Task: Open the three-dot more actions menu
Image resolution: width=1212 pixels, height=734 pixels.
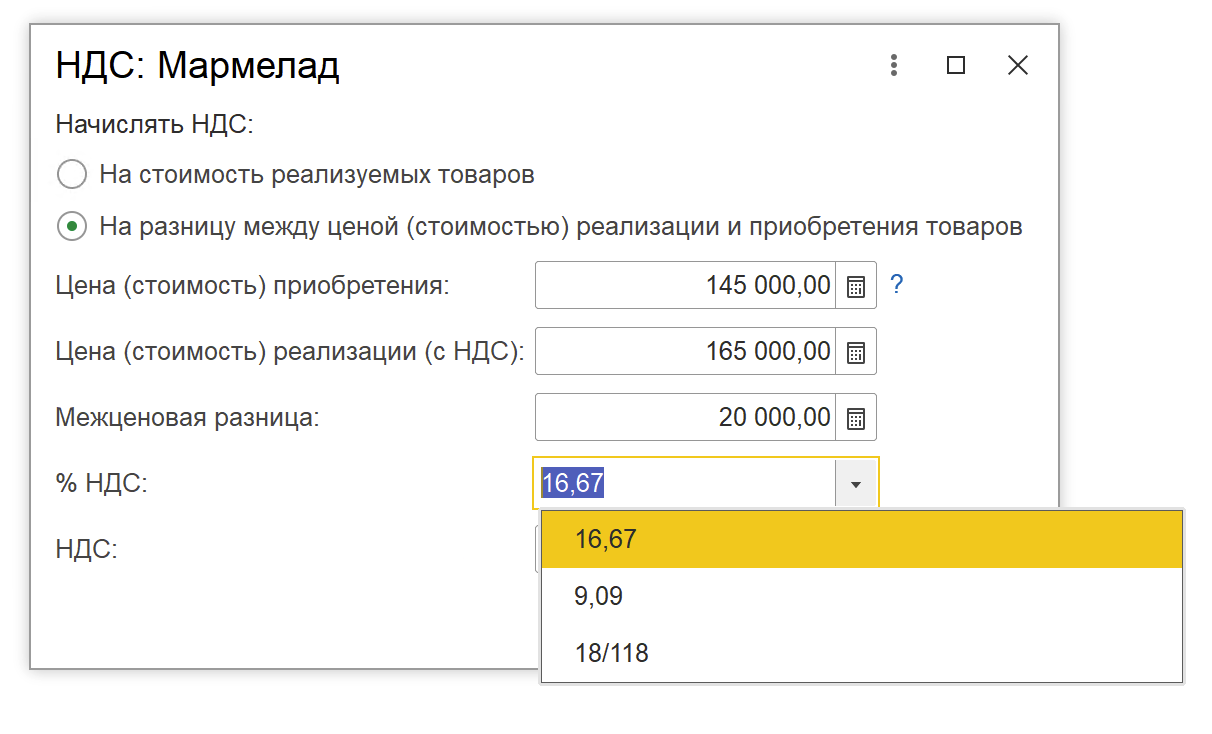Action: (x=894, y=66)
